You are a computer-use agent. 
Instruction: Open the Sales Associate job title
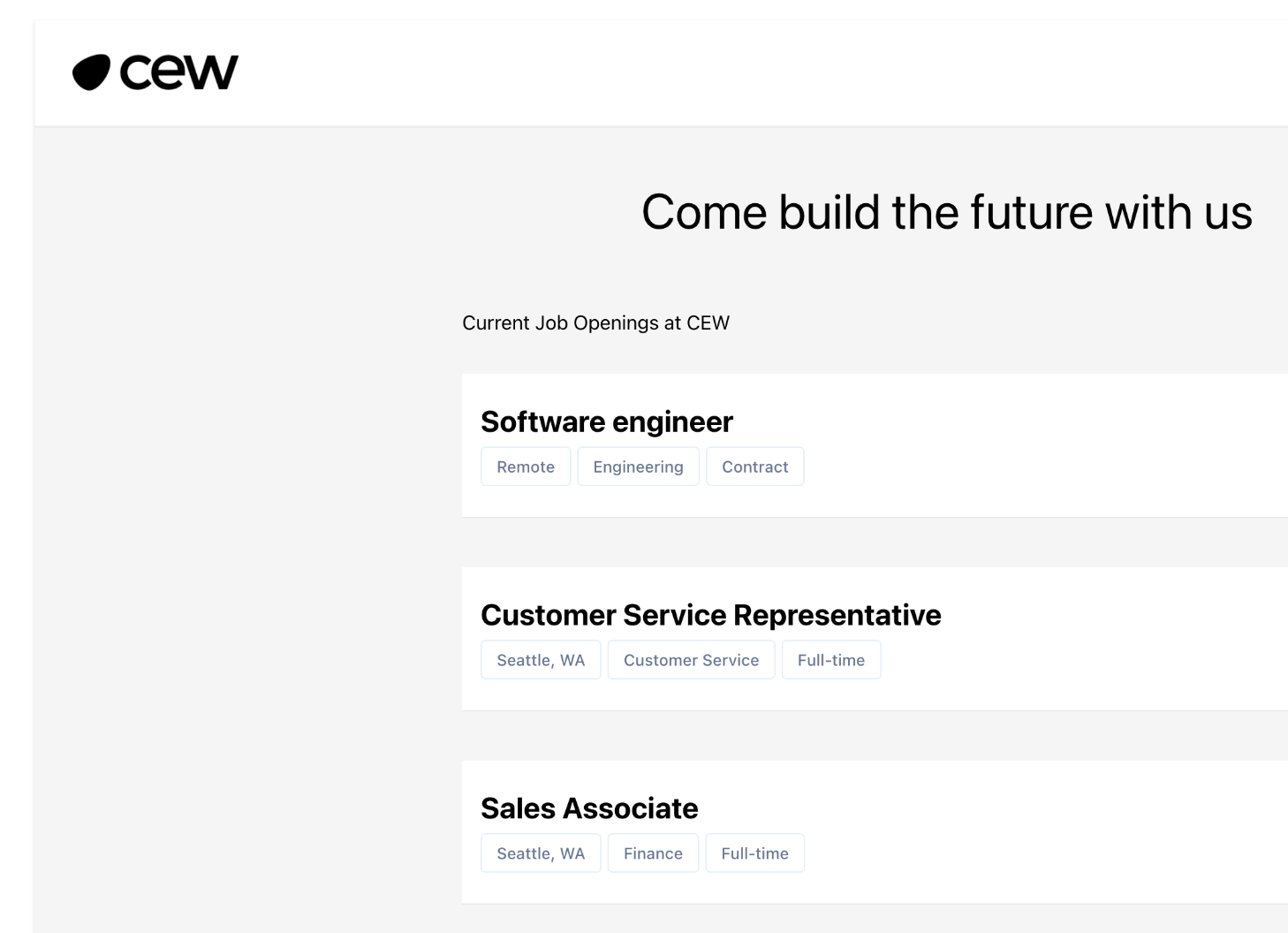coord(588,808)
